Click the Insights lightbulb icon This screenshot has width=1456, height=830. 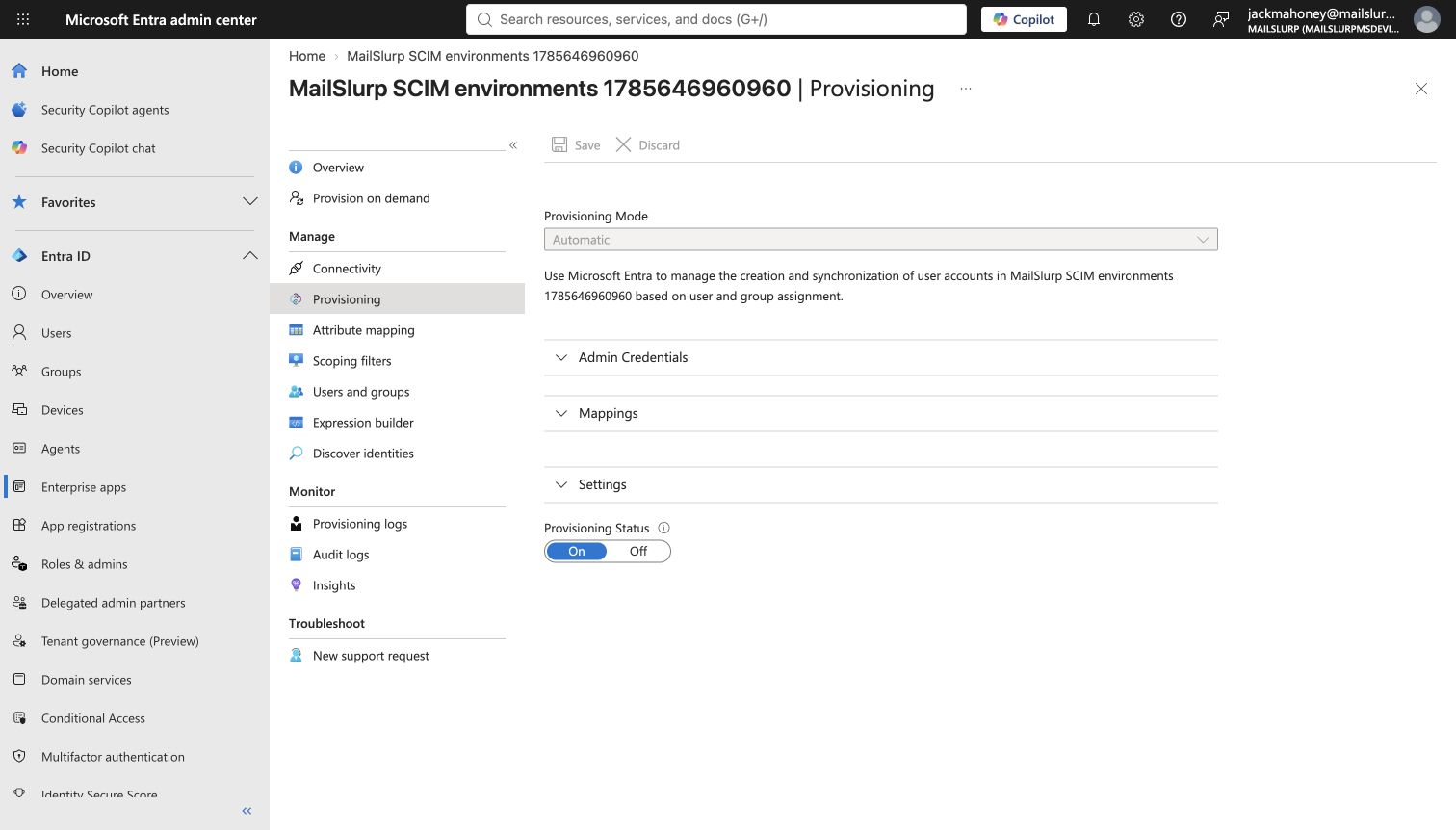(x=297, y=585)
